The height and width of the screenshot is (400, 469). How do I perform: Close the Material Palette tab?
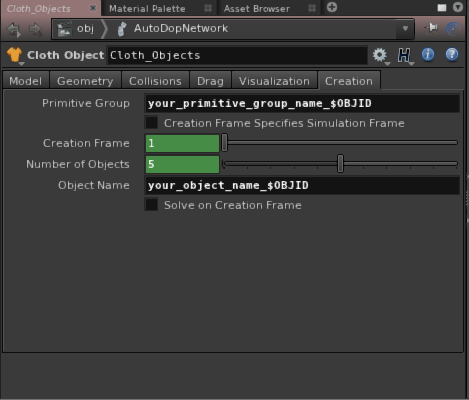click(x=208, y=8)
